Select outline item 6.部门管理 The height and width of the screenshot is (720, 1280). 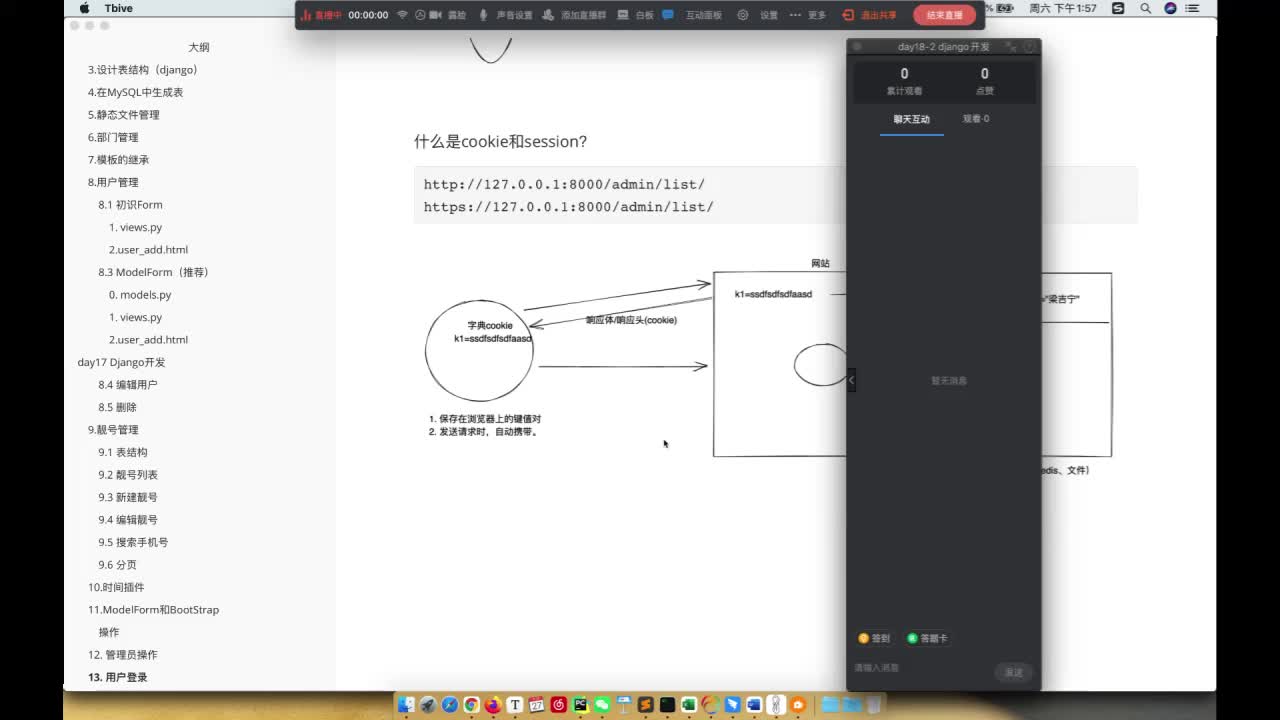[113, 137]
